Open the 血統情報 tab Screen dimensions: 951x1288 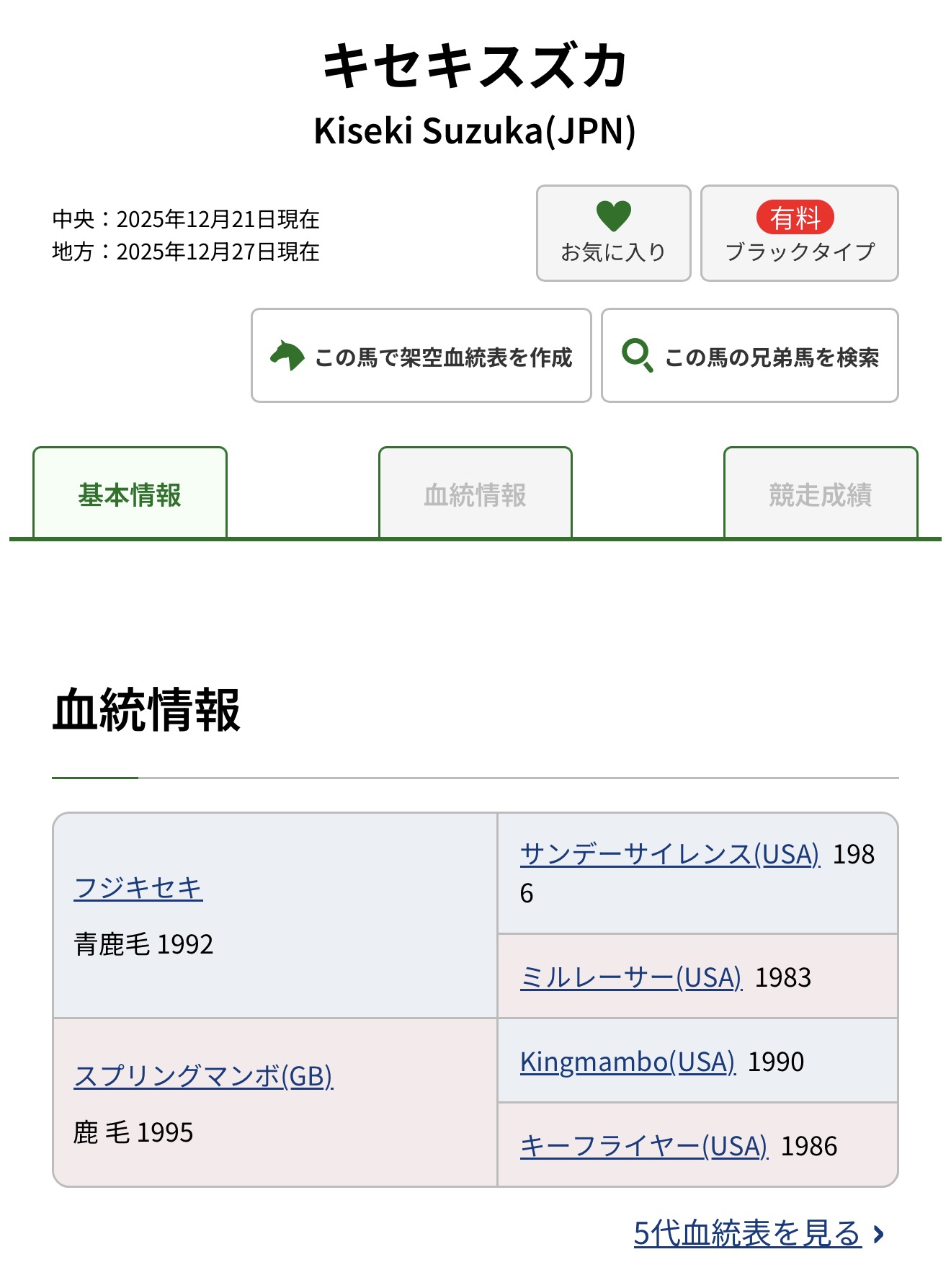pos(475,494)
